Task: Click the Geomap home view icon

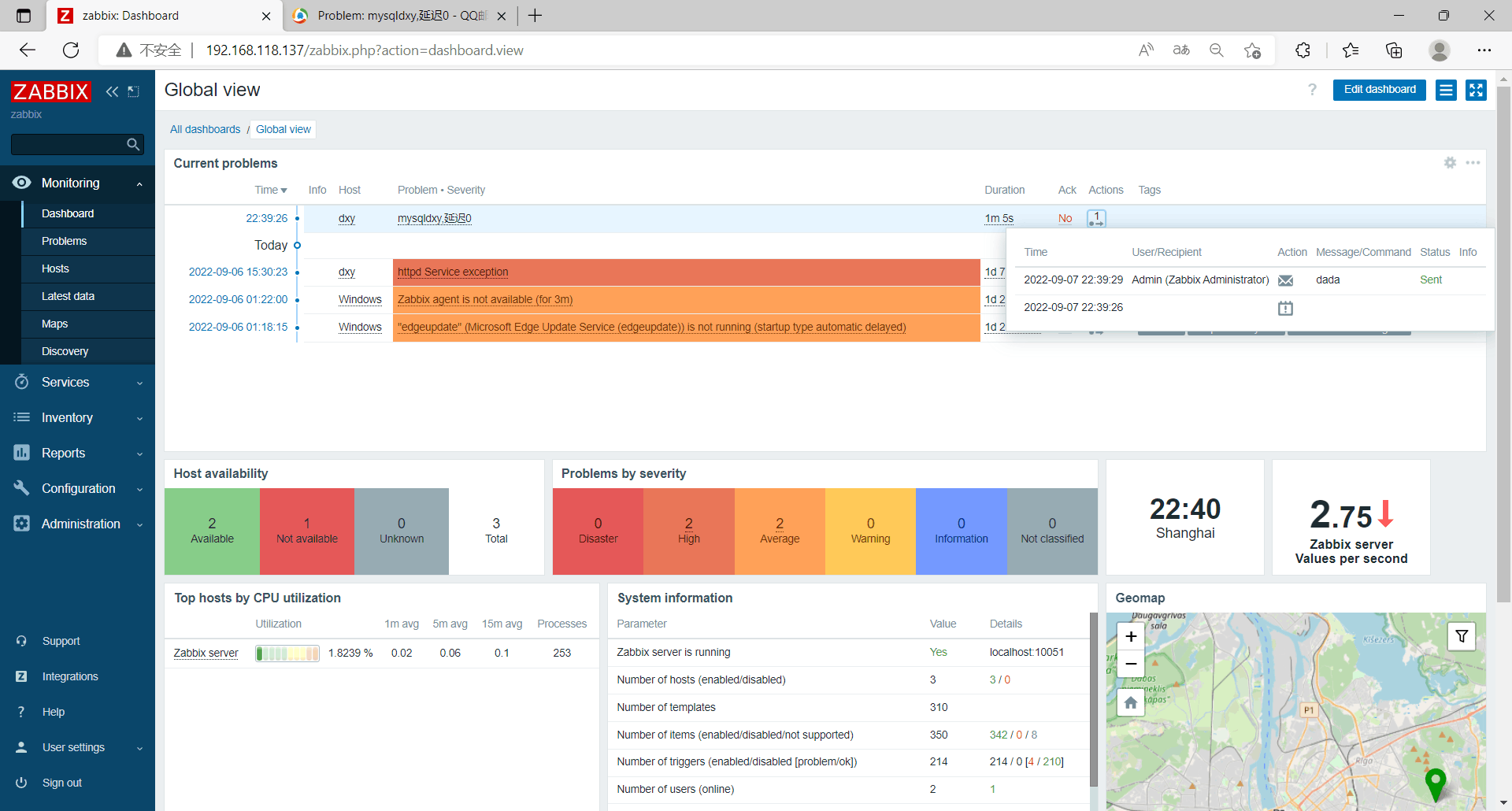Action: [x=1131, y=702]
